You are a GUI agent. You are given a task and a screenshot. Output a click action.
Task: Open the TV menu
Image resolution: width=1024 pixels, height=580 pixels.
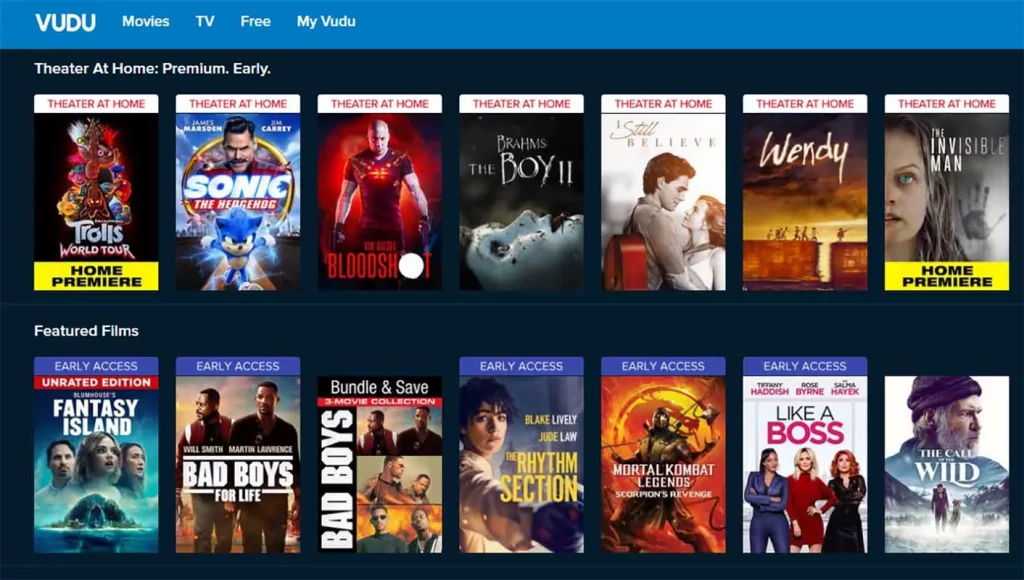[205, 22]
